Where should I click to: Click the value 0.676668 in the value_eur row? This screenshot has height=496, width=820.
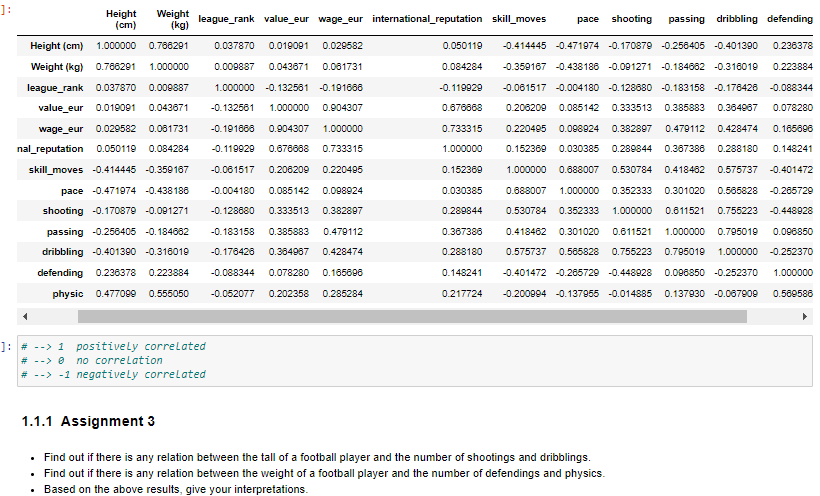click(462, 108)
